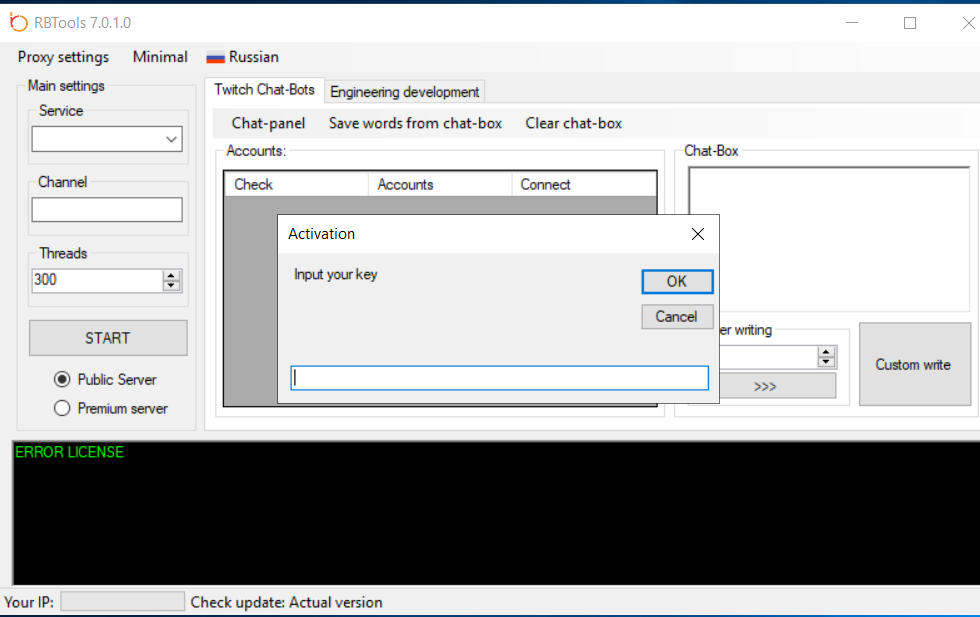Open Chat-panel toolbar item

coord(268,123)
